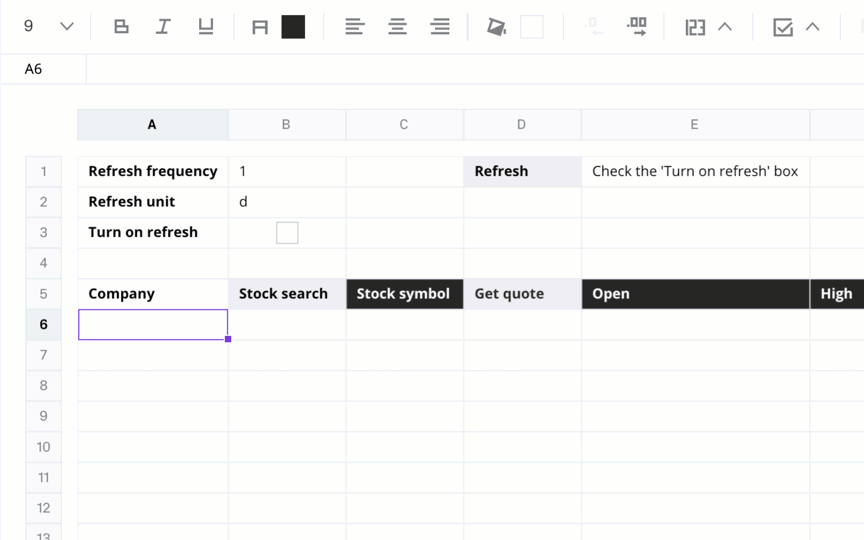Center align the text
This screenshot has height=540, width=864.
coord(397,26)
